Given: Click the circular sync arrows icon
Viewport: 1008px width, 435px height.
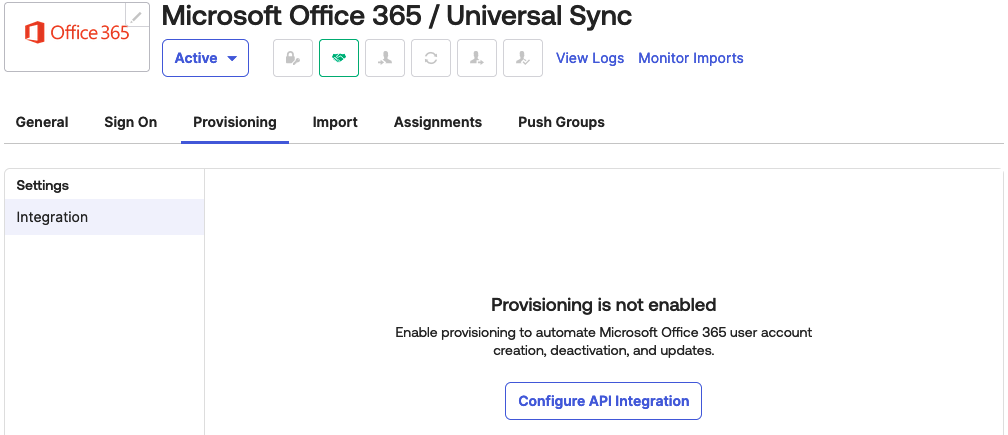Looking at the screenshot, I should tap(431, 58).
